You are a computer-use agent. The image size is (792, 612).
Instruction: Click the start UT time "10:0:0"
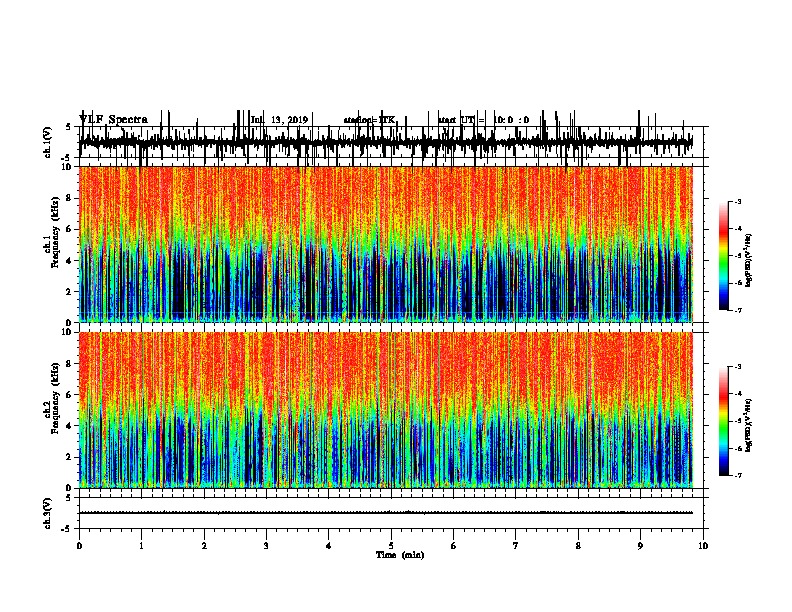[x=511, y=120]
